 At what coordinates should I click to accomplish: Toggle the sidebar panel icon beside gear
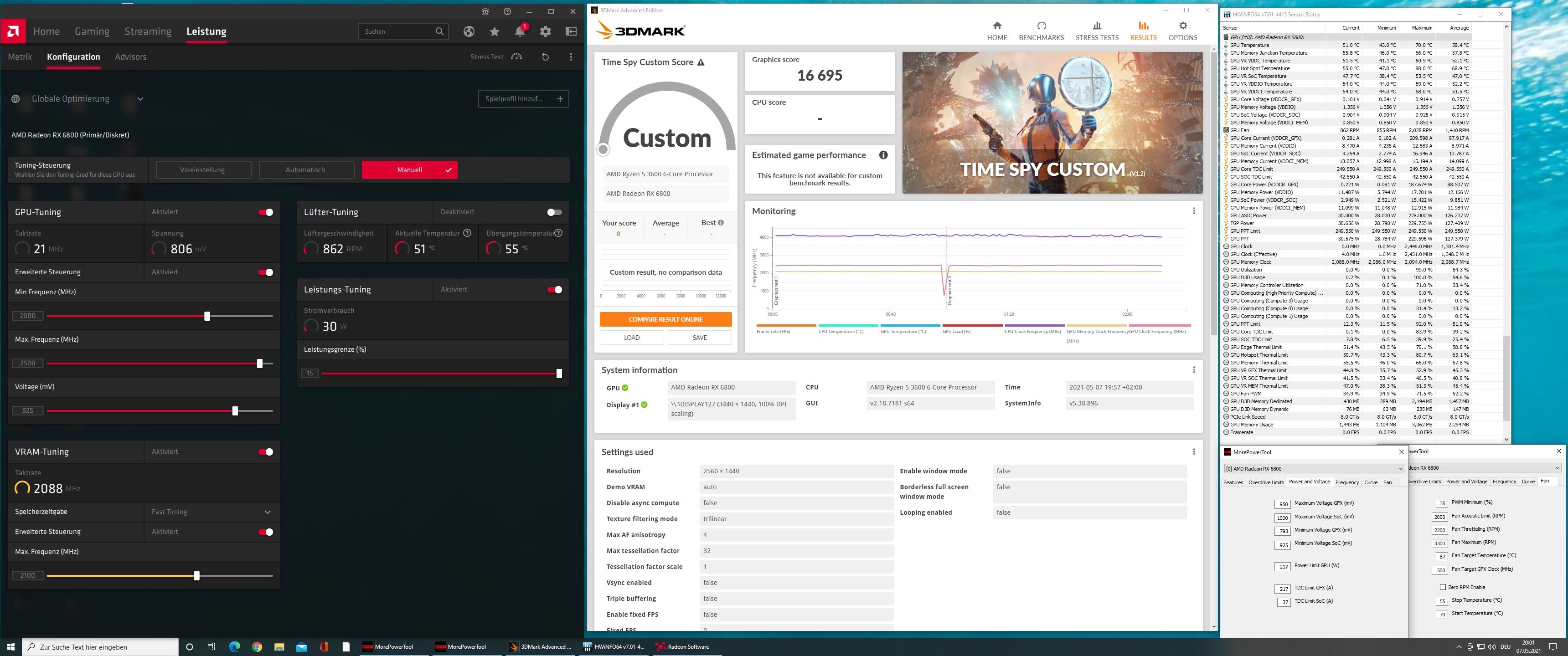point(571,31)
